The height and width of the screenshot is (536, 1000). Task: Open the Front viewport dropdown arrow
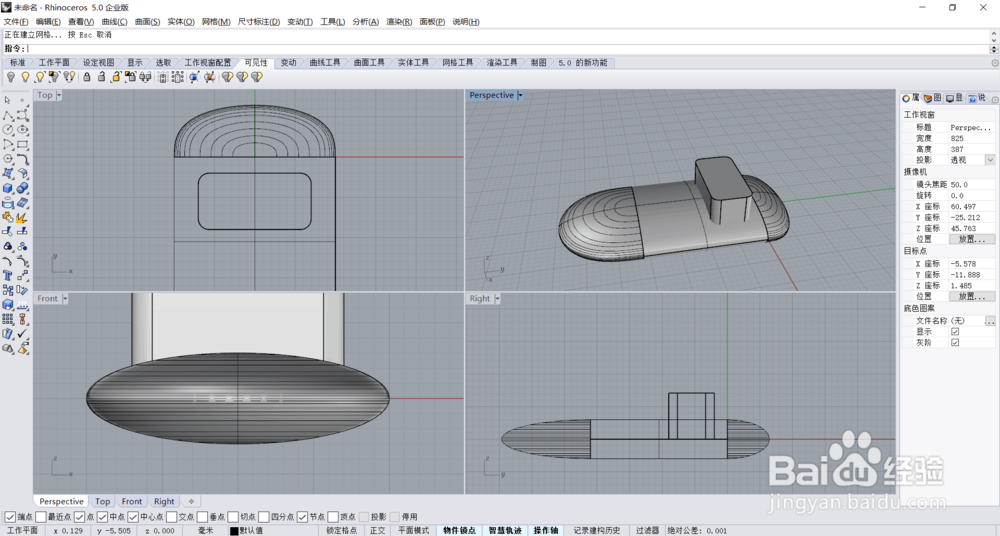click(65, 299)
